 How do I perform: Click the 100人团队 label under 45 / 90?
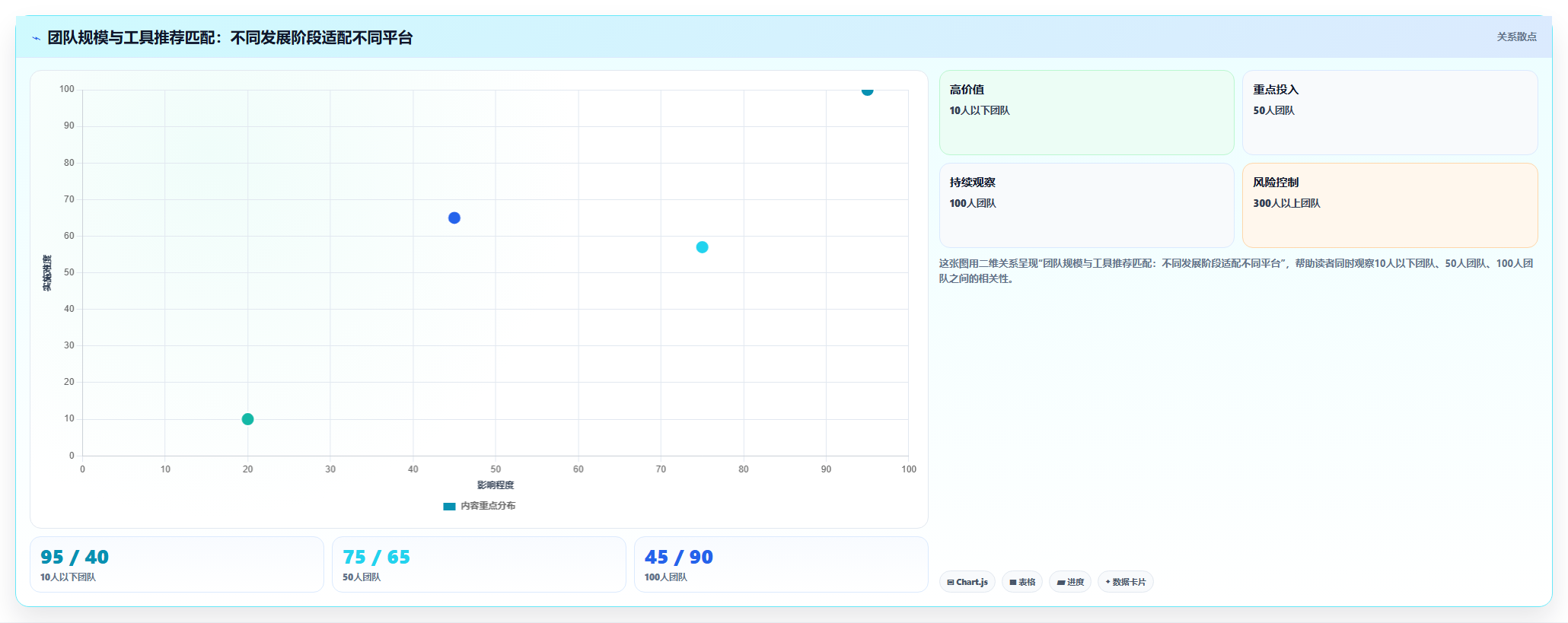coord(665,577)
